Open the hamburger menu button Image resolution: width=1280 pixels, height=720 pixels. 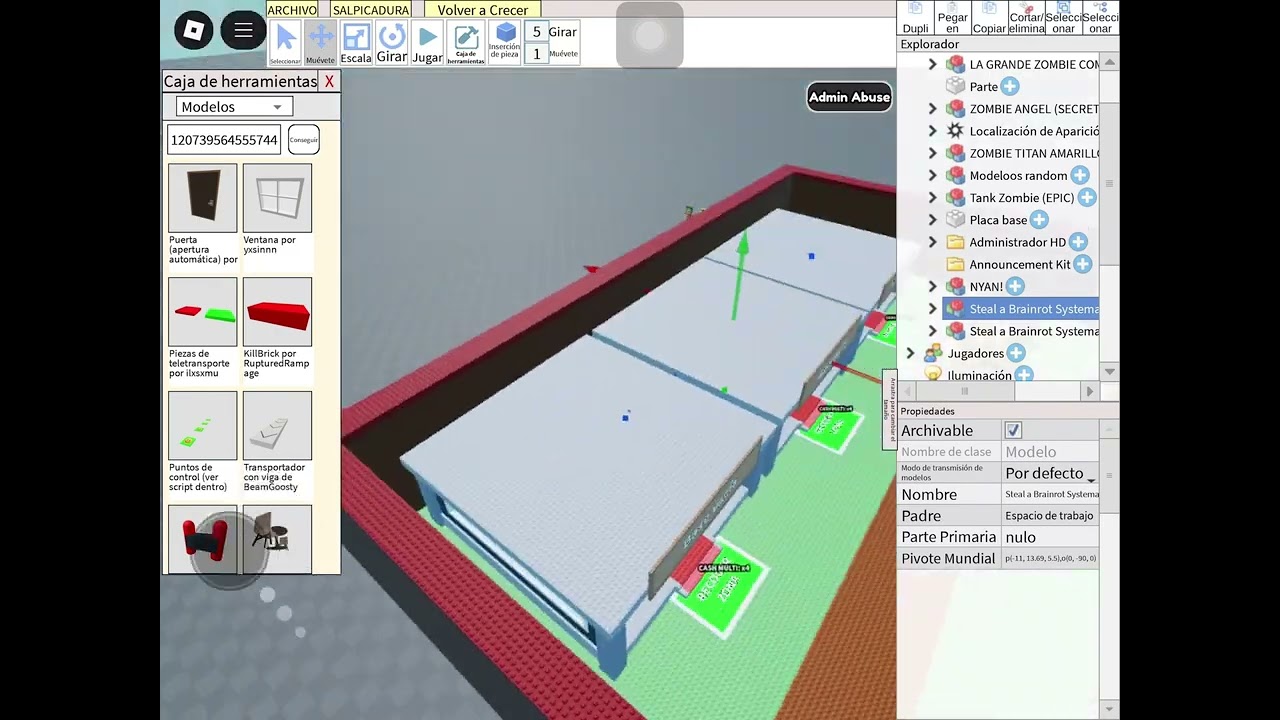click(x=243, y=31)
